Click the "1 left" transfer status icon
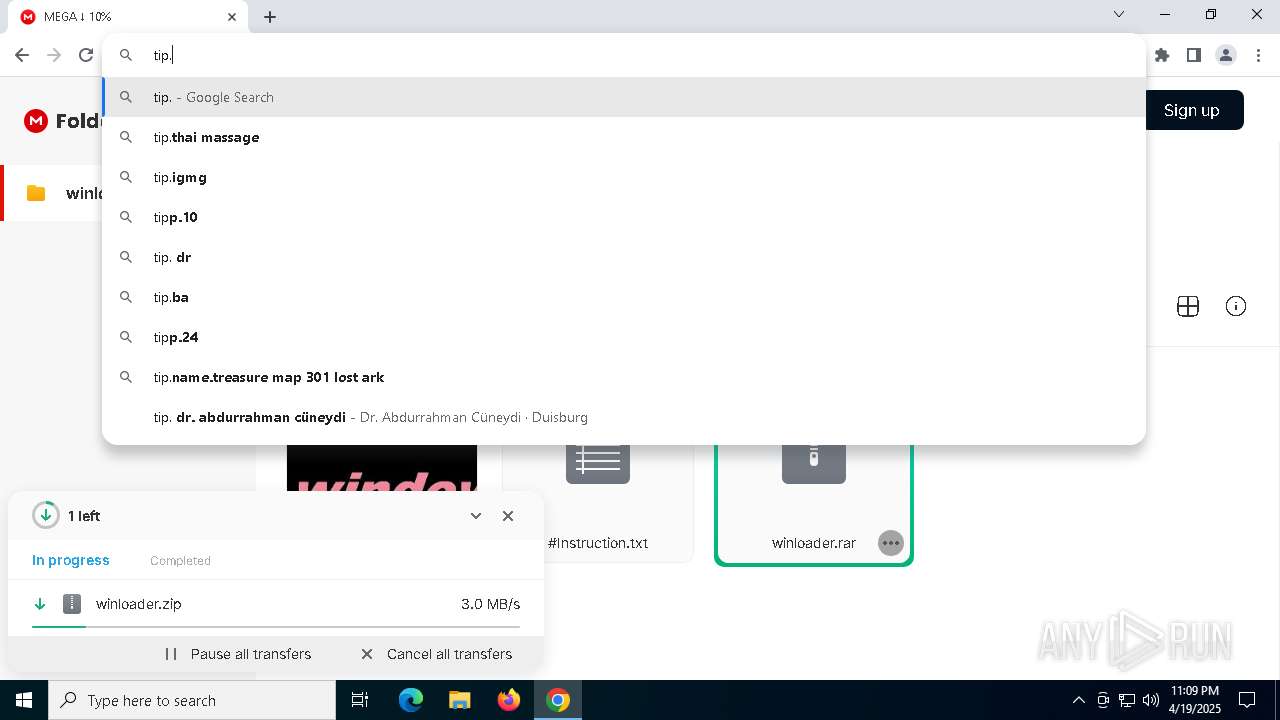This screenshot has width=1280, height=720. pyautogui.click(x=46, y=516)
